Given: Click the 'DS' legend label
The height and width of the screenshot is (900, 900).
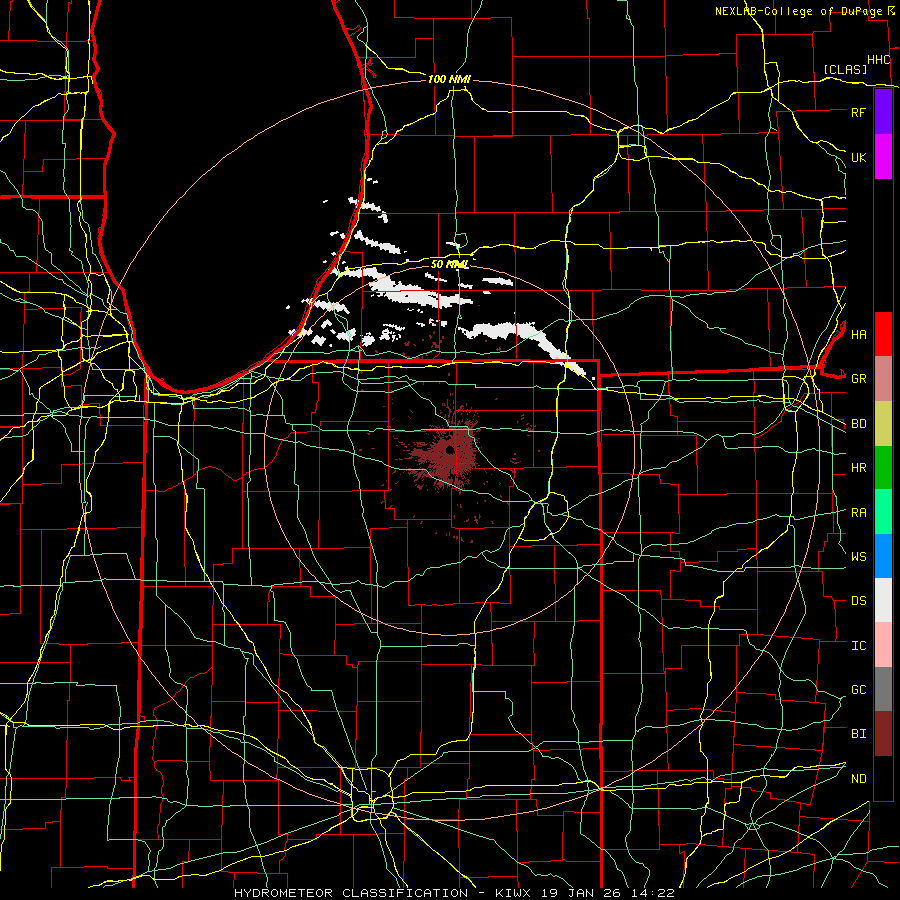Looking at the screenshot, I should [858, 601].
